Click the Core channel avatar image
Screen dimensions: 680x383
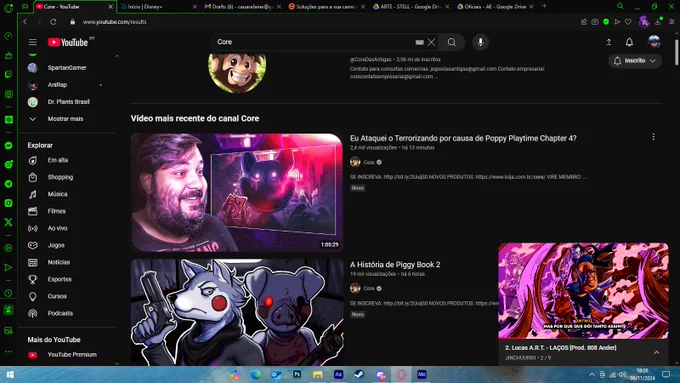(237, 72)
